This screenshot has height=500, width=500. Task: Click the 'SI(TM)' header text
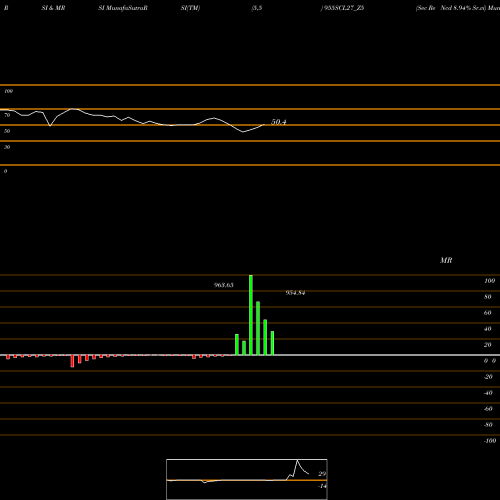point(190,8)
